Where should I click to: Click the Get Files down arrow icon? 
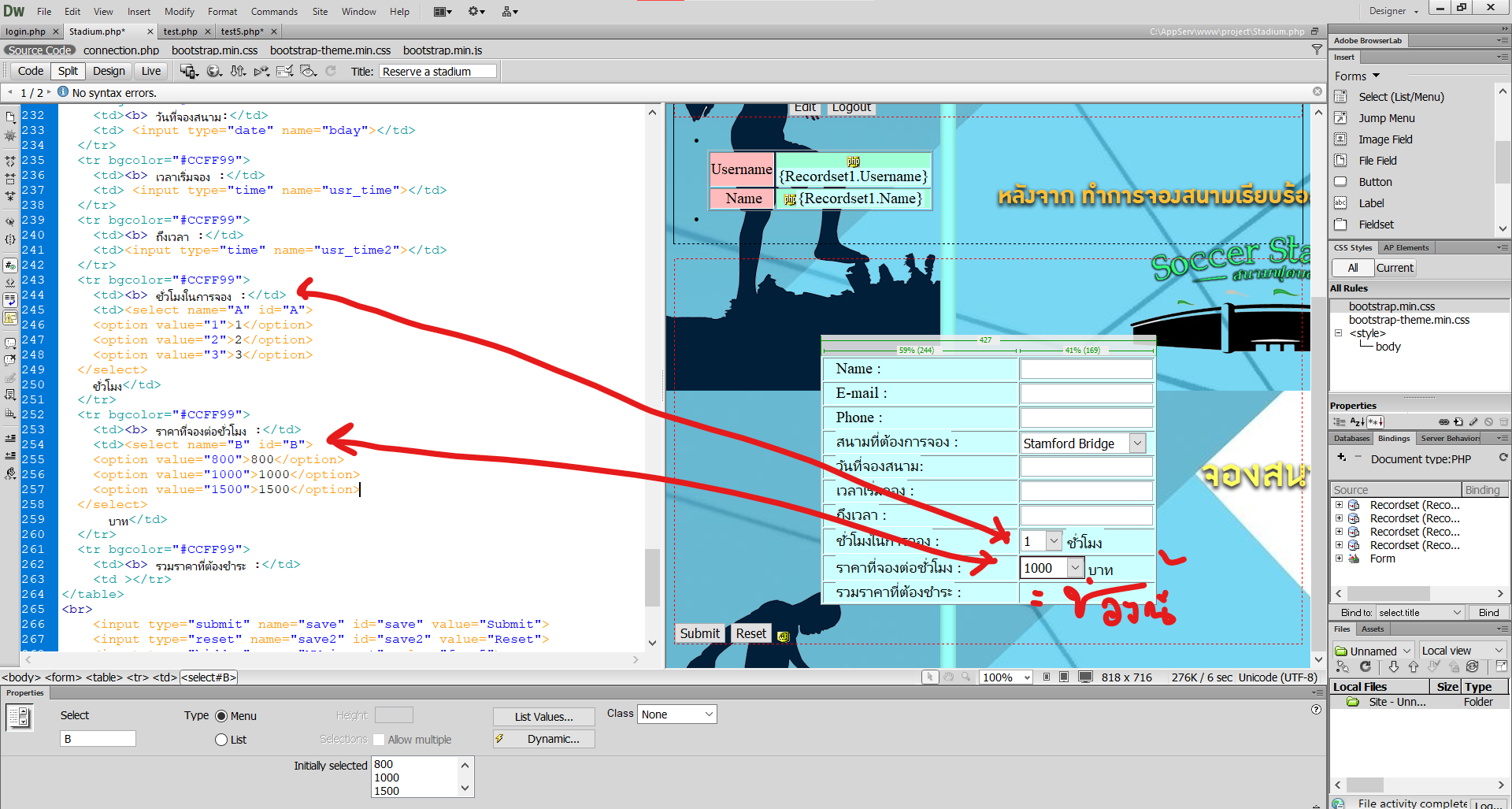click(1393, 667)
